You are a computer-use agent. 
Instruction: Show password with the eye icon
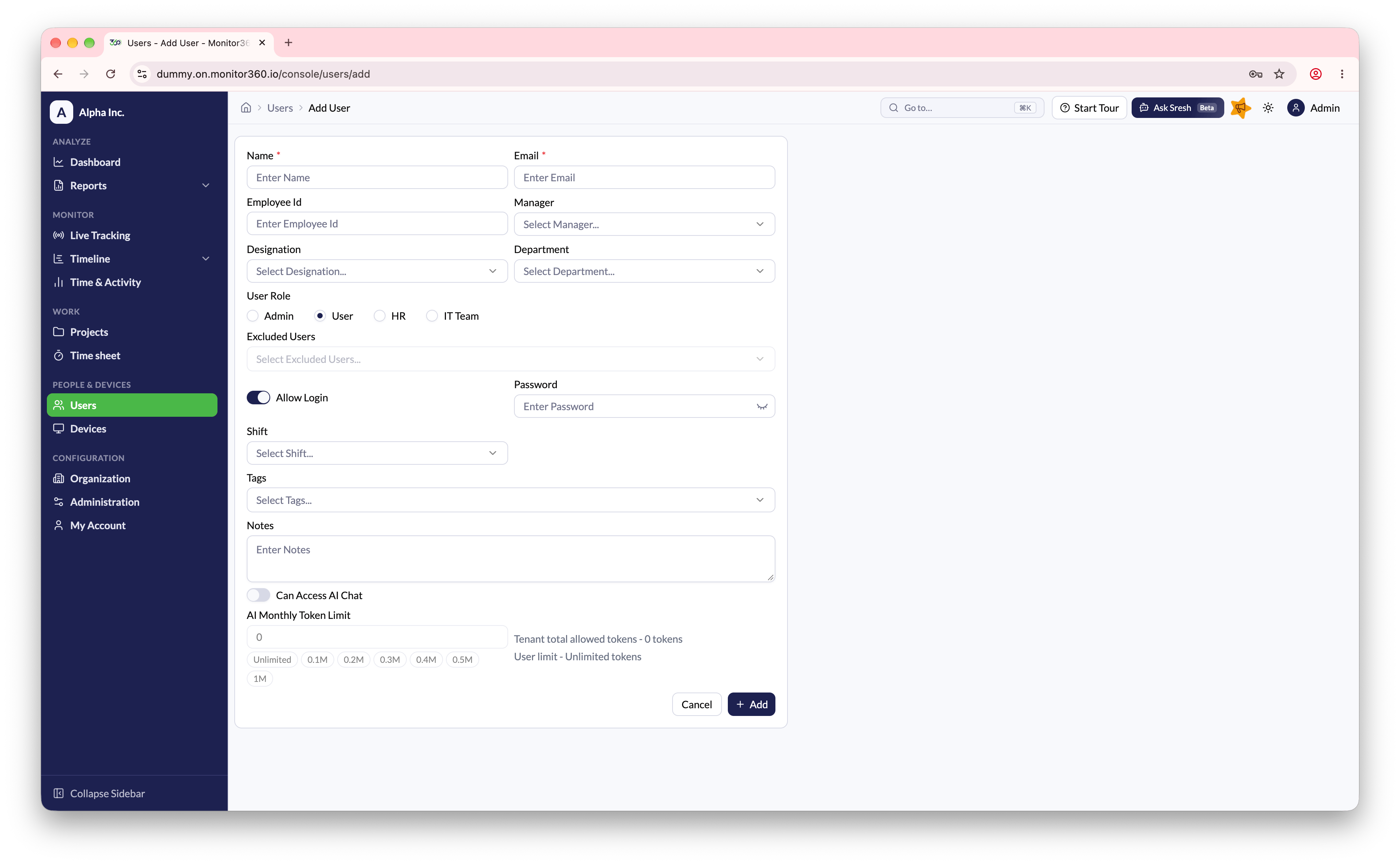[x=762, y=406]
